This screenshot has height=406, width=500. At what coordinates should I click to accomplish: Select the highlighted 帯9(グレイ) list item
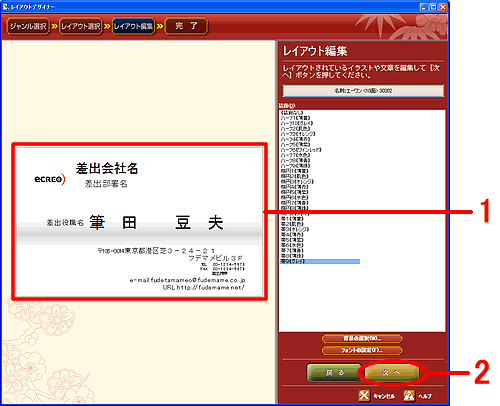point(320,261)
